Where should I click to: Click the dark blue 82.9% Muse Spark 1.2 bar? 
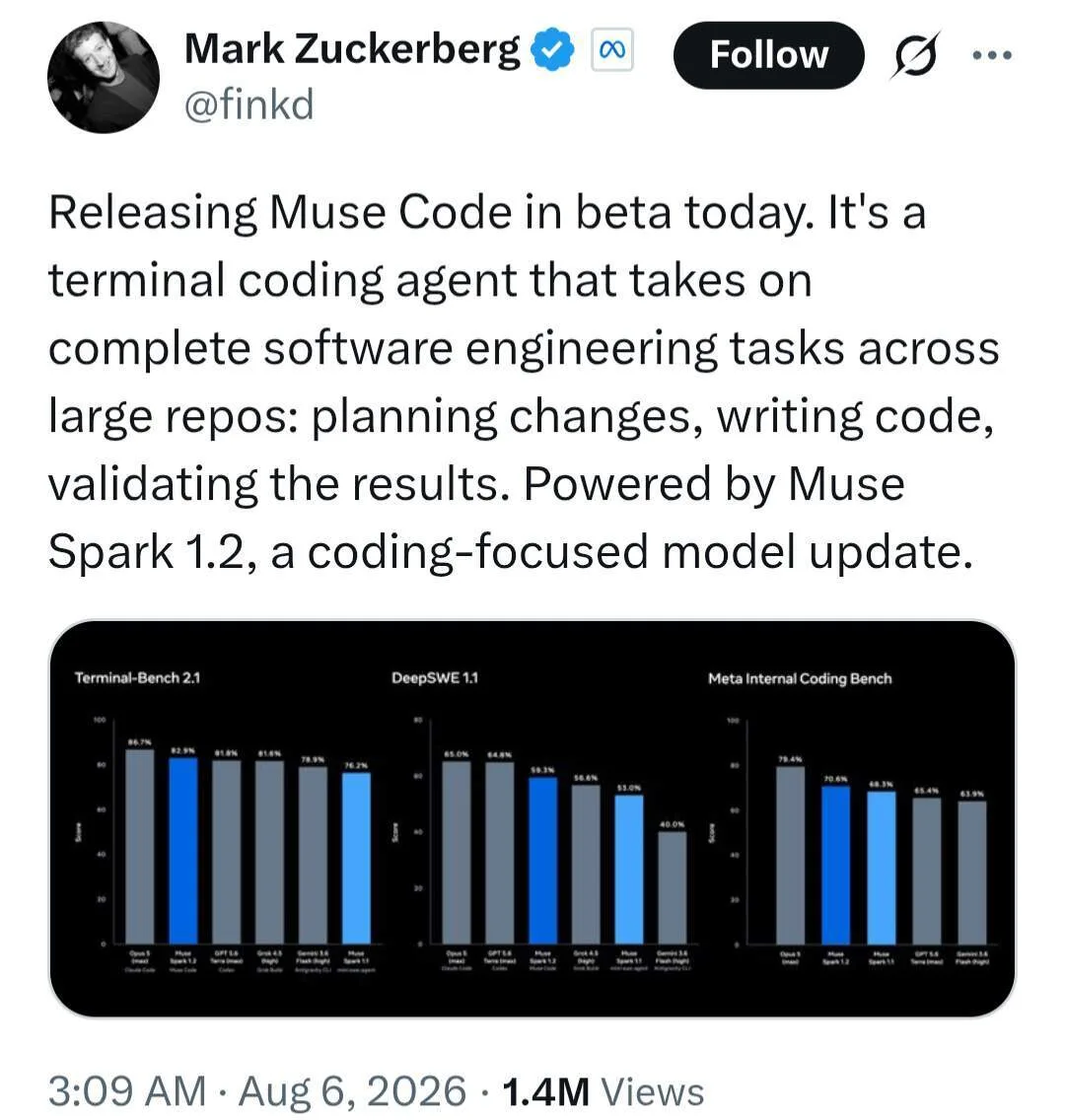(x=183, y=851)
